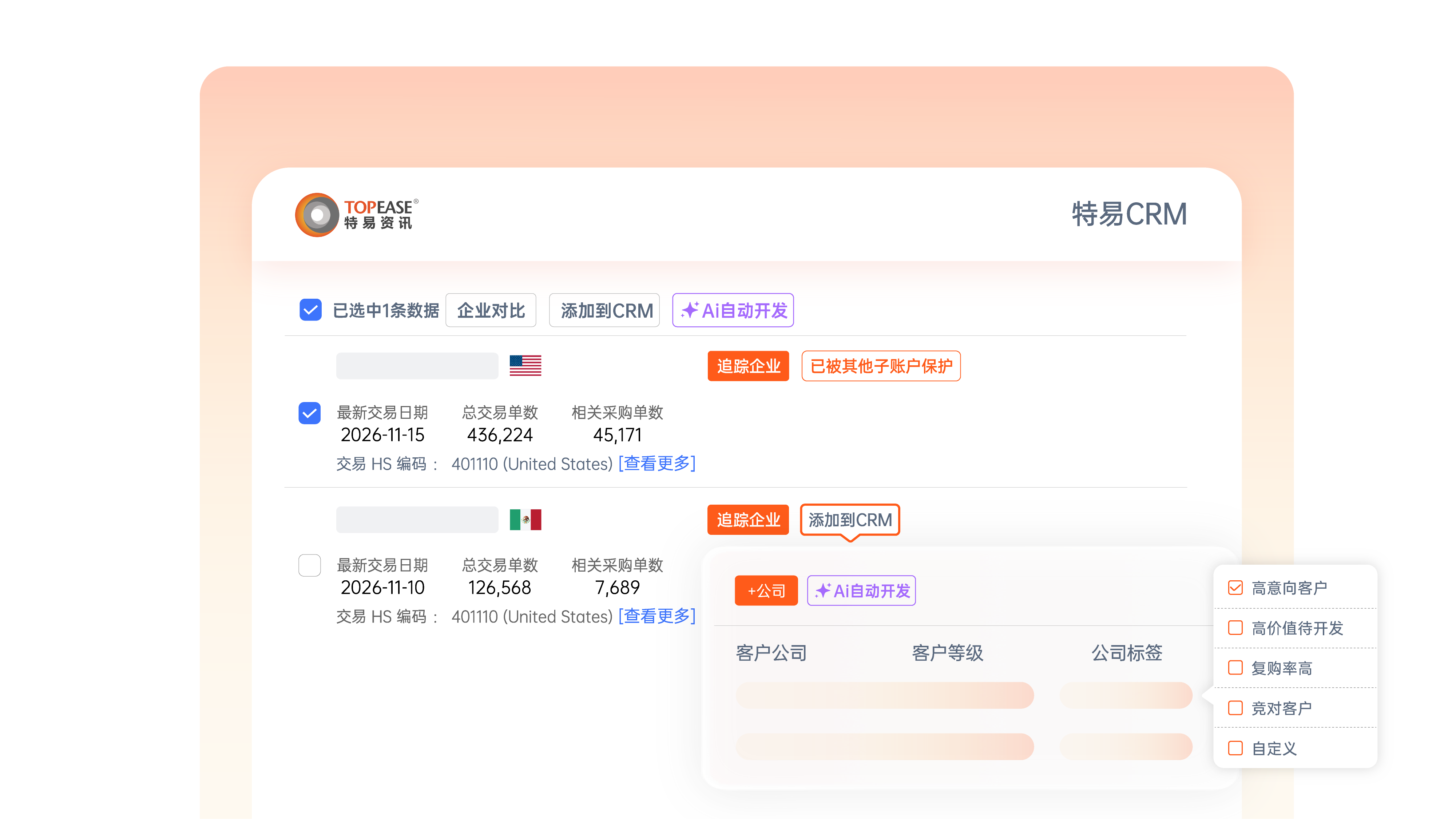
Task: Open 查看更多 link in the 2026-11-15 row
Action: [x=657, y=464]
